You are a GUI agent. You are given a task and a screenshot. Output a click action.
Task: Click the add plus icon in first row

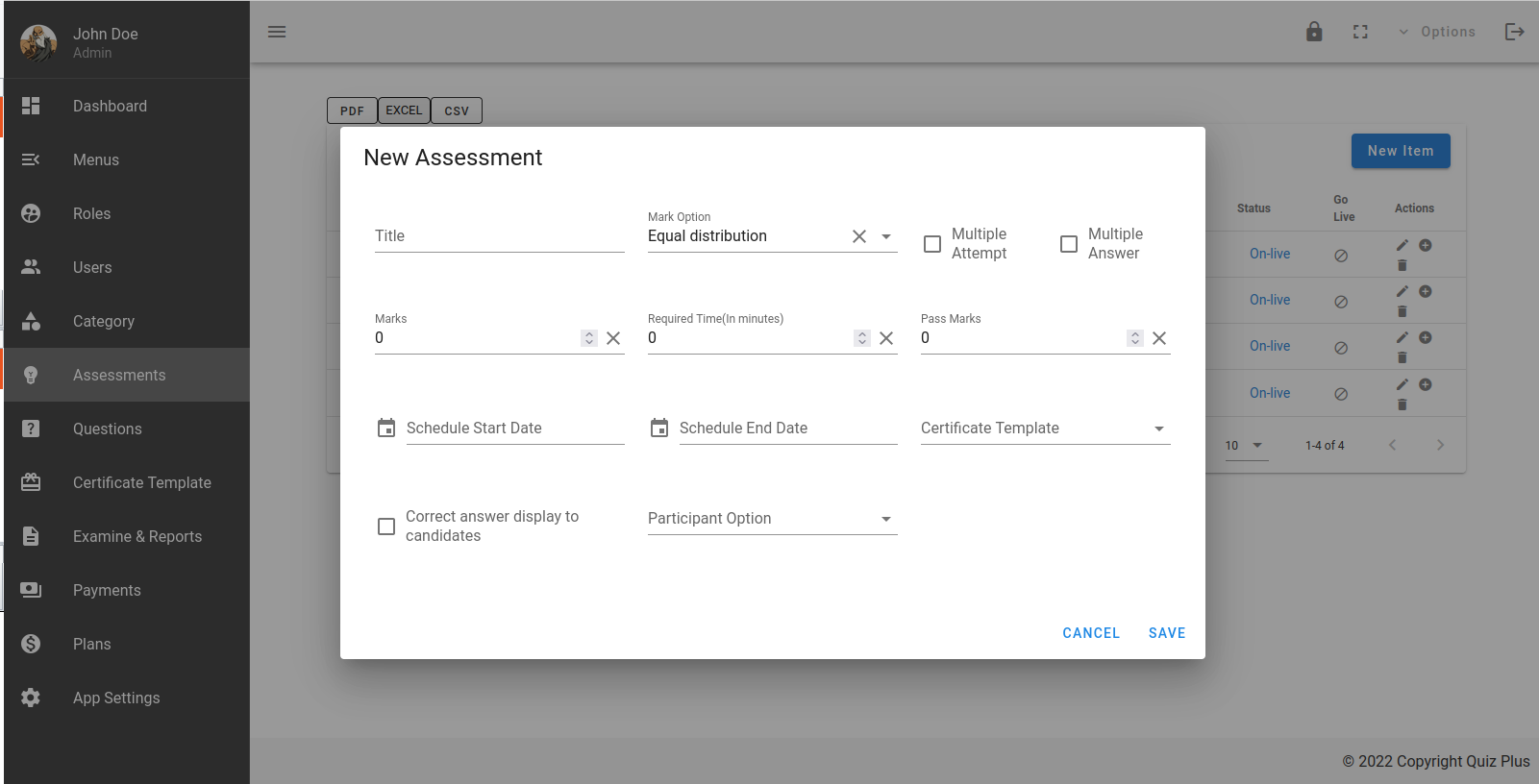1426,245
